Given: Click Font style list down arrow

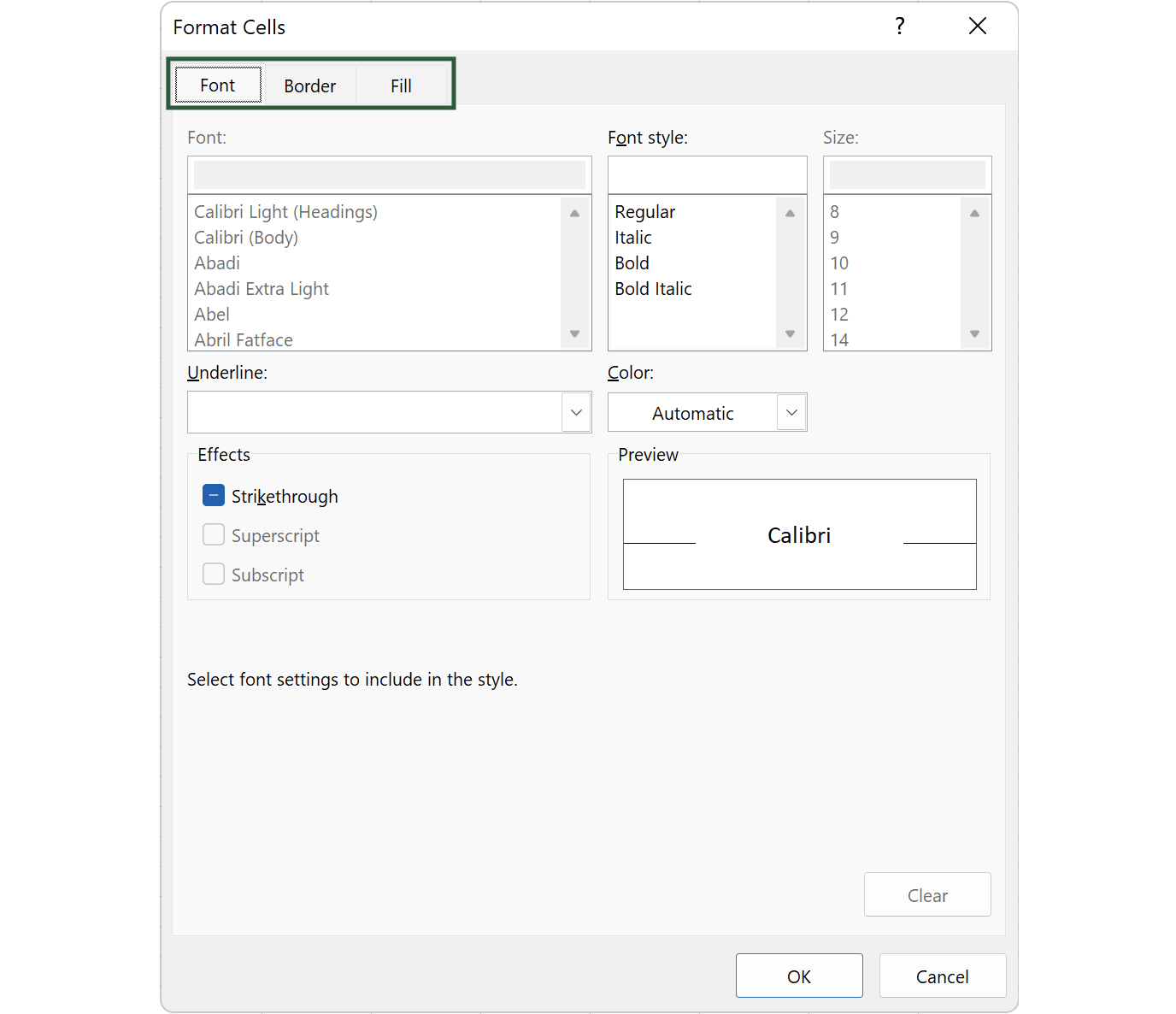Looking at the screenshot, I should coord(790,333).
